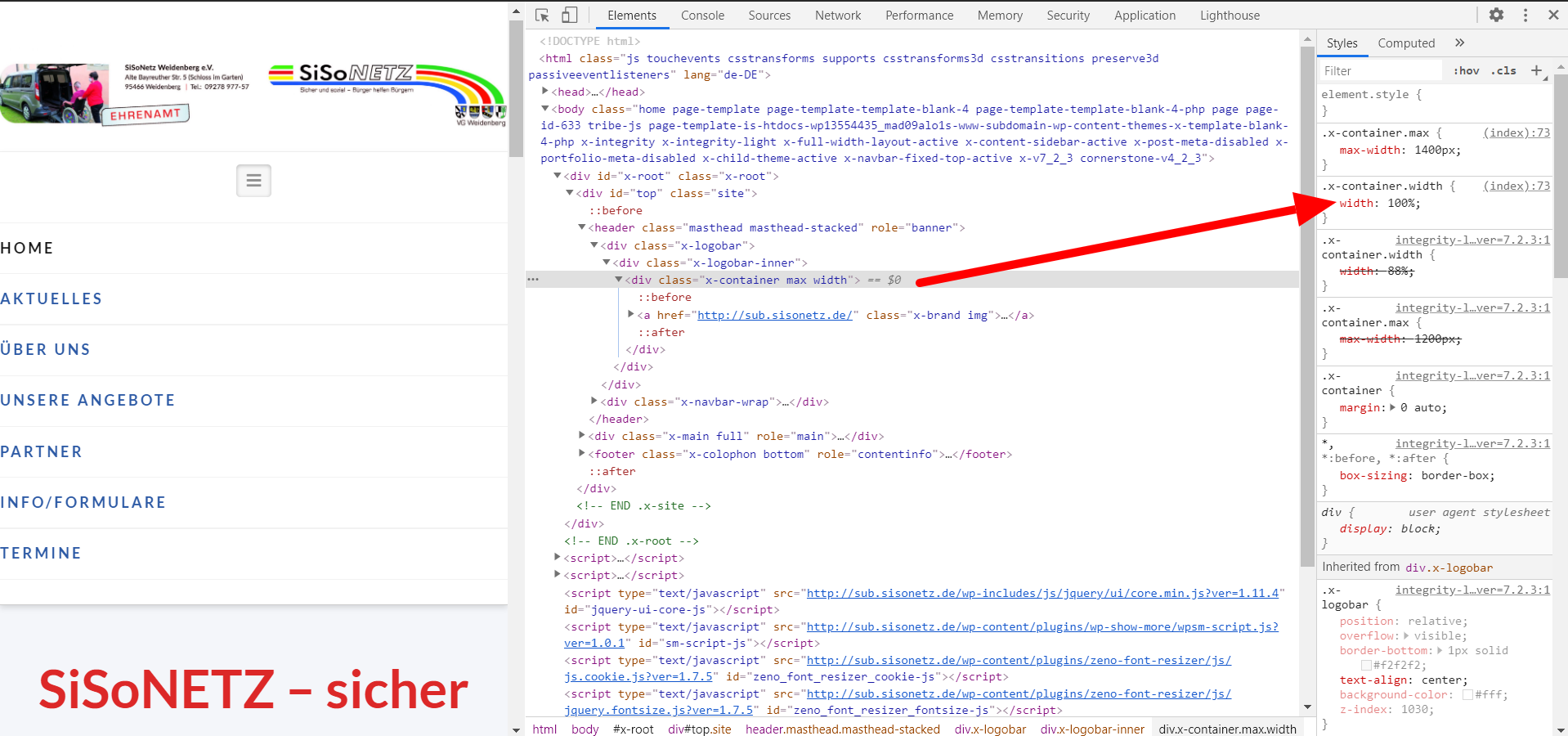Screen dimensions: 1568x736
Task: Open the HOME menu link
Action: (27, 248)
